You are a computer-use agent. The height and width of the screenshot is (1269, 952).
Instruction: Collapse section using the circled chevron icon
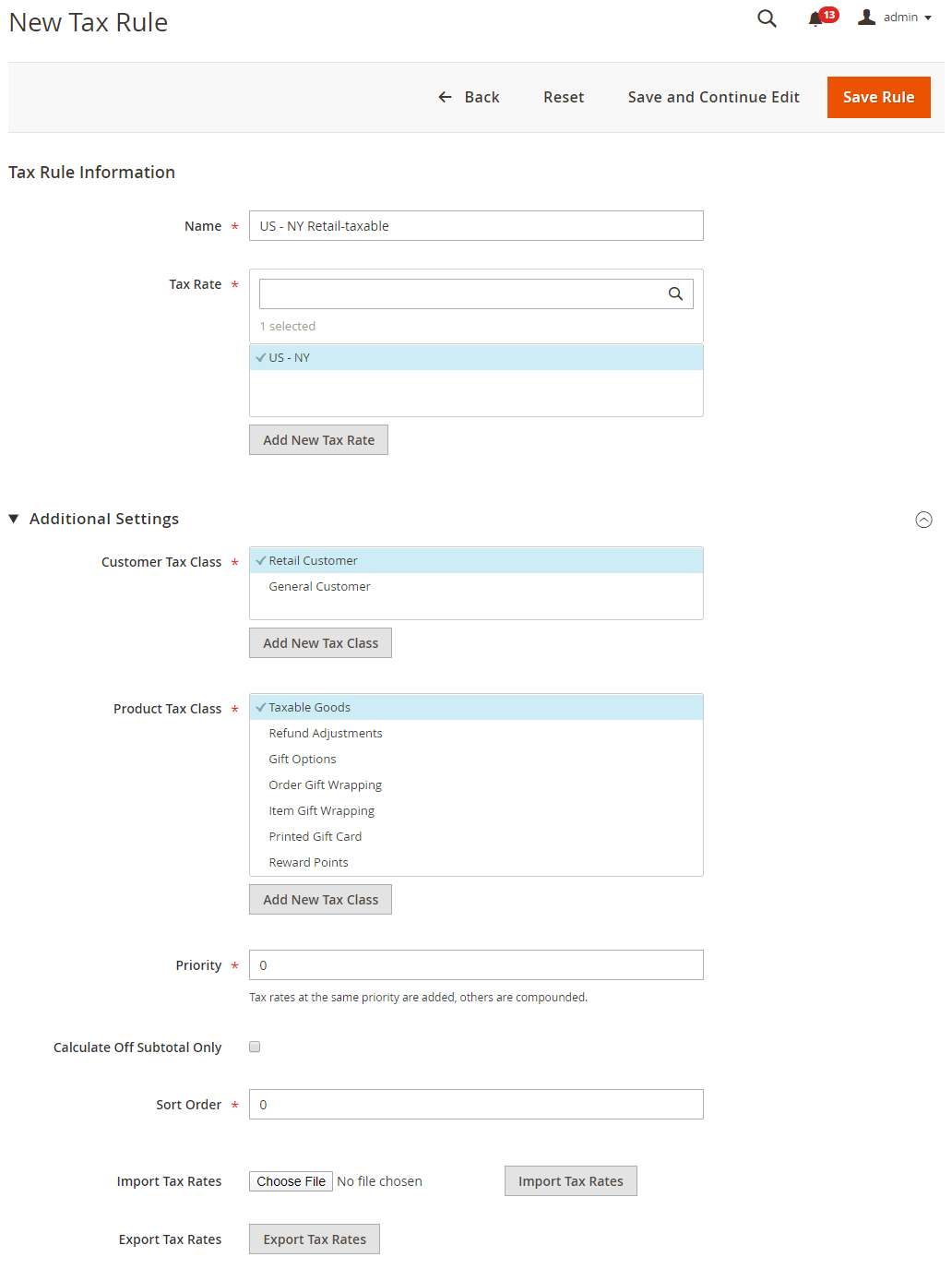pos(923,520)
